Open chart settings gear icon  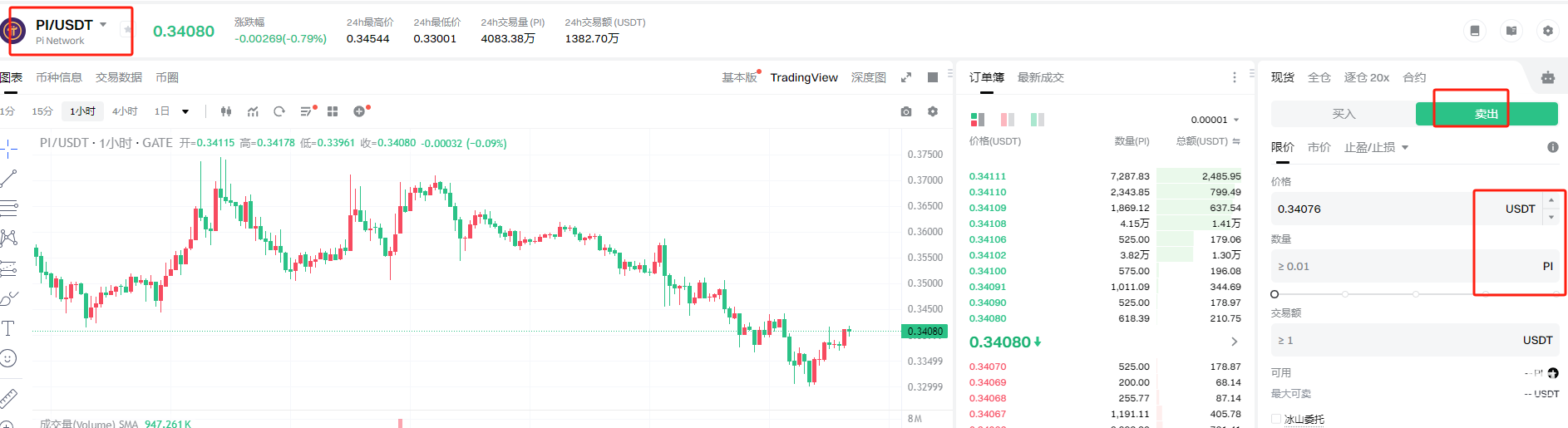[933, 111]
